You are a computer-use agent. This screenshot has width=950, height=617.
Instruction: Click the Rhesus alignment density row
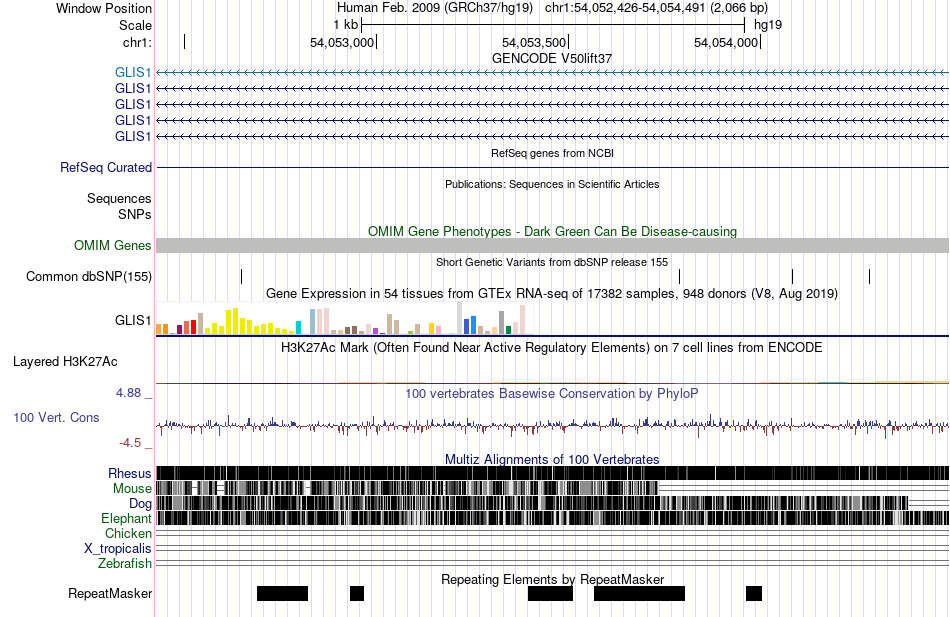pos(552,473)
